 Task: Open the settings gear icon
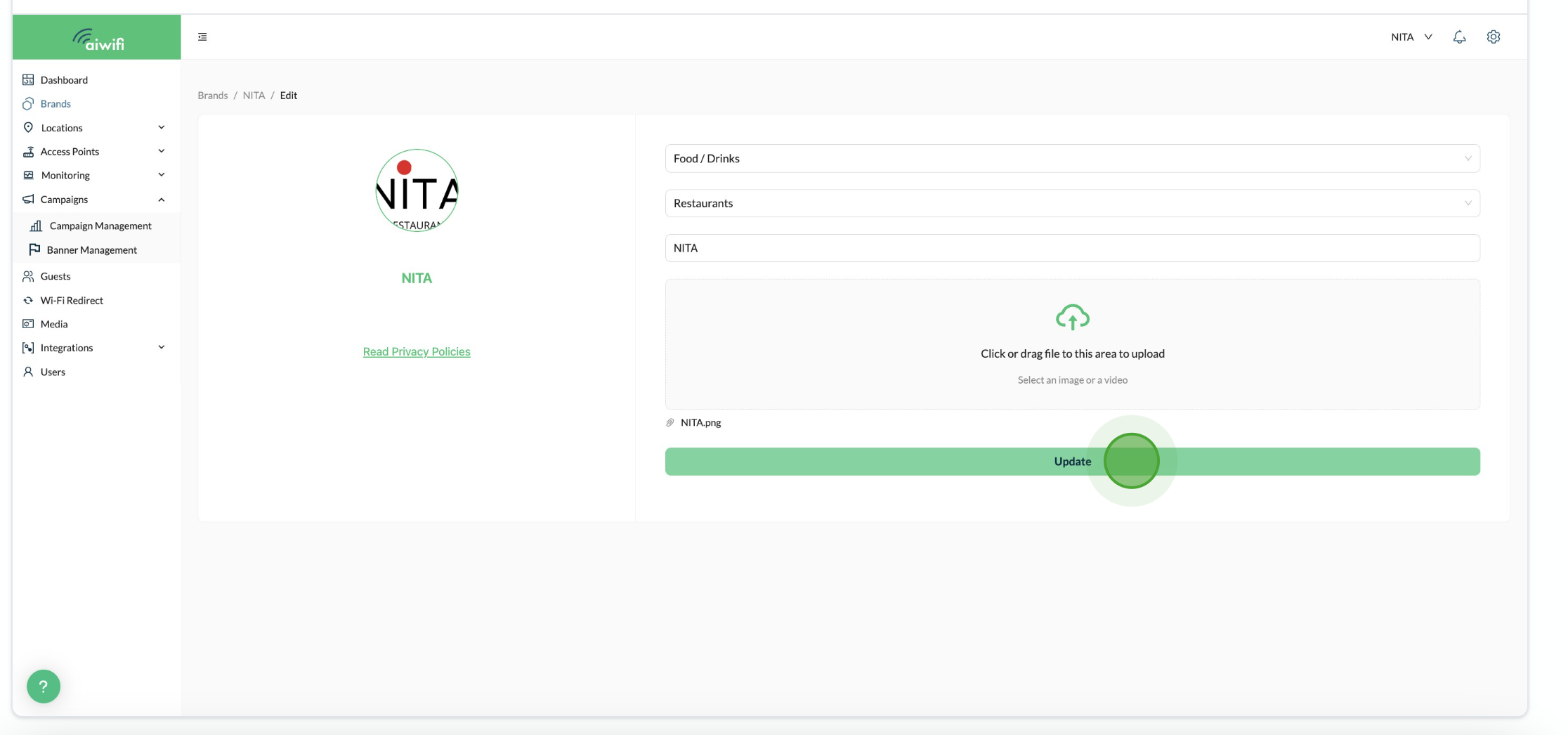click(1494, 37)
